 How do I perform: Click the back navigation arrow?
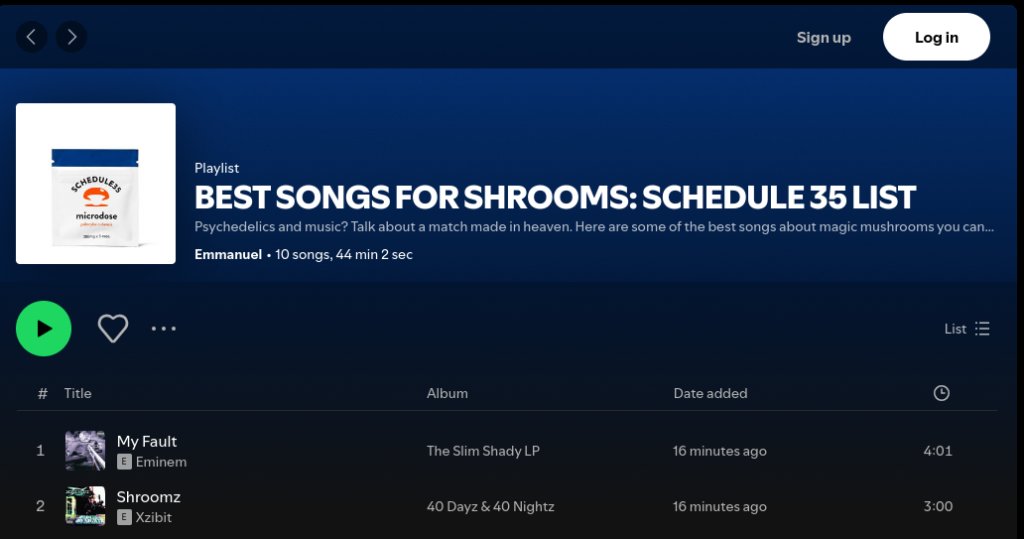32,37
